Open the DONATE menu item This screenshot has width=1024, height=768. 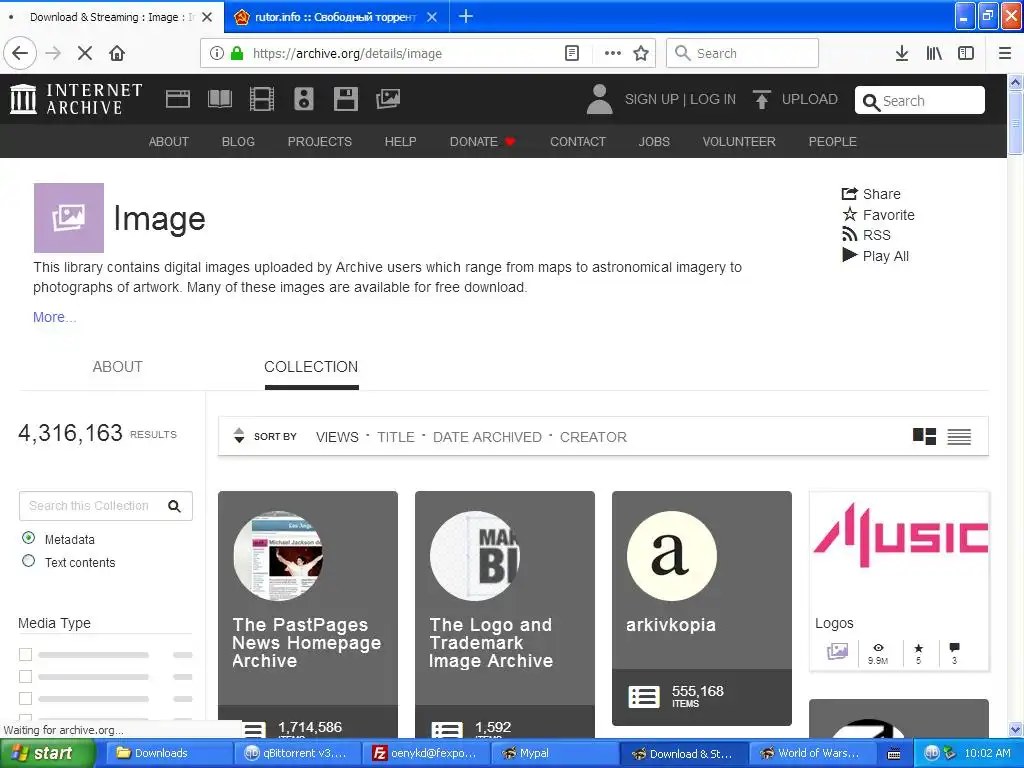click(482, 142)
